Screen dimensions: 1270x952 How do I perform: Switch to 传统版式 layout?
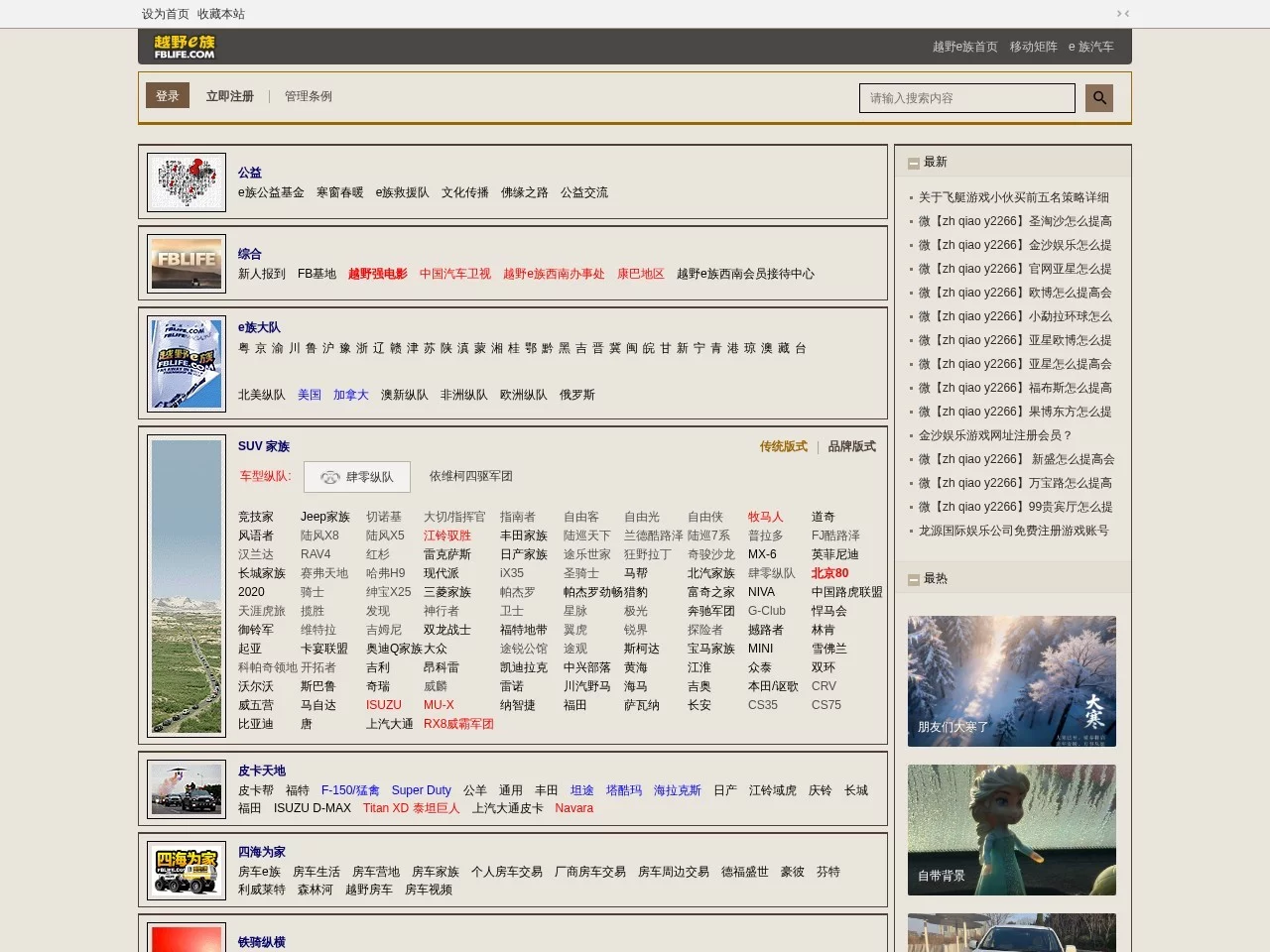click(783, 446)
